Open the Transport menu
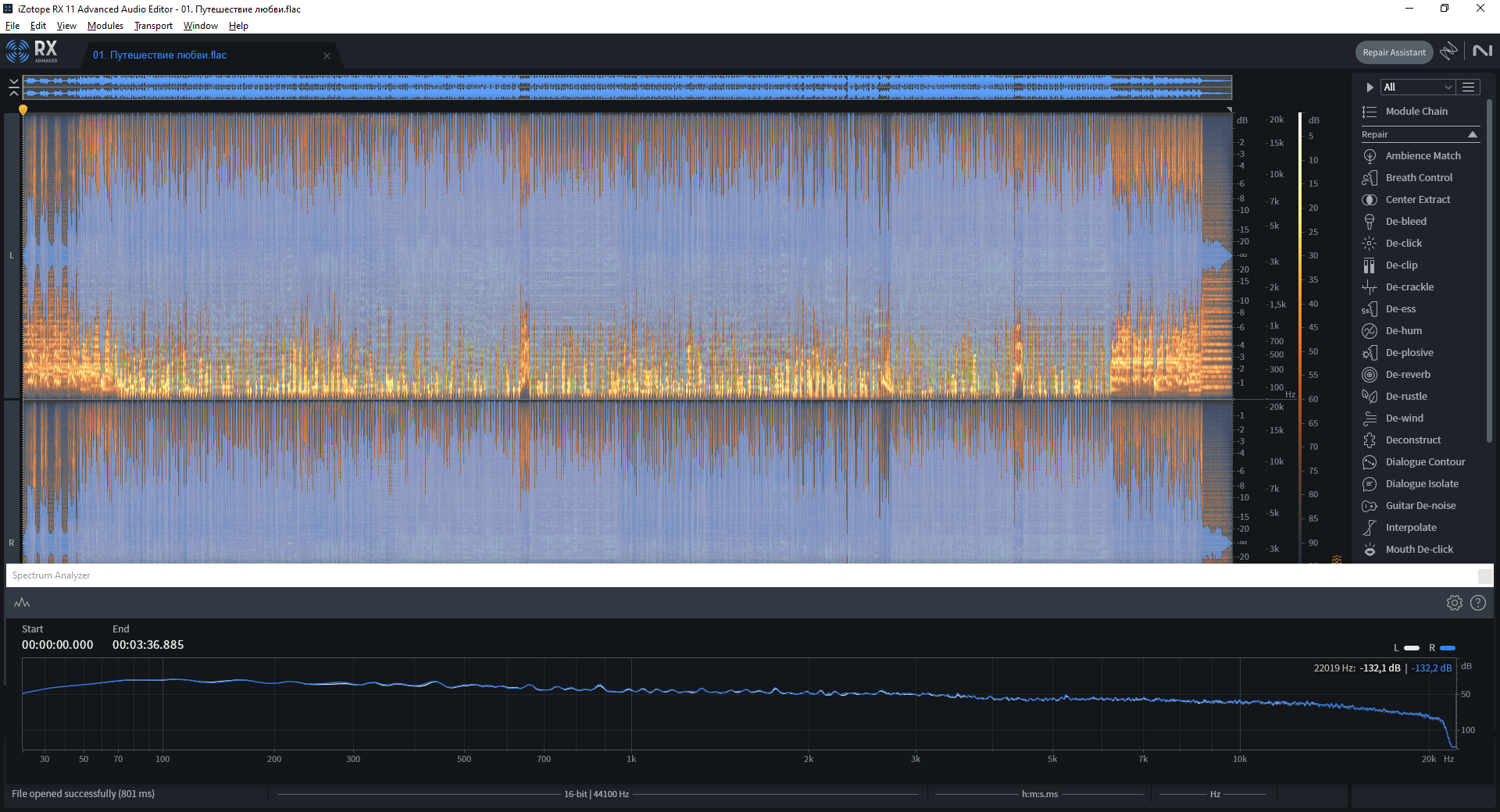1500x812 pixels. pyautogui.click(x=153, y=26)
